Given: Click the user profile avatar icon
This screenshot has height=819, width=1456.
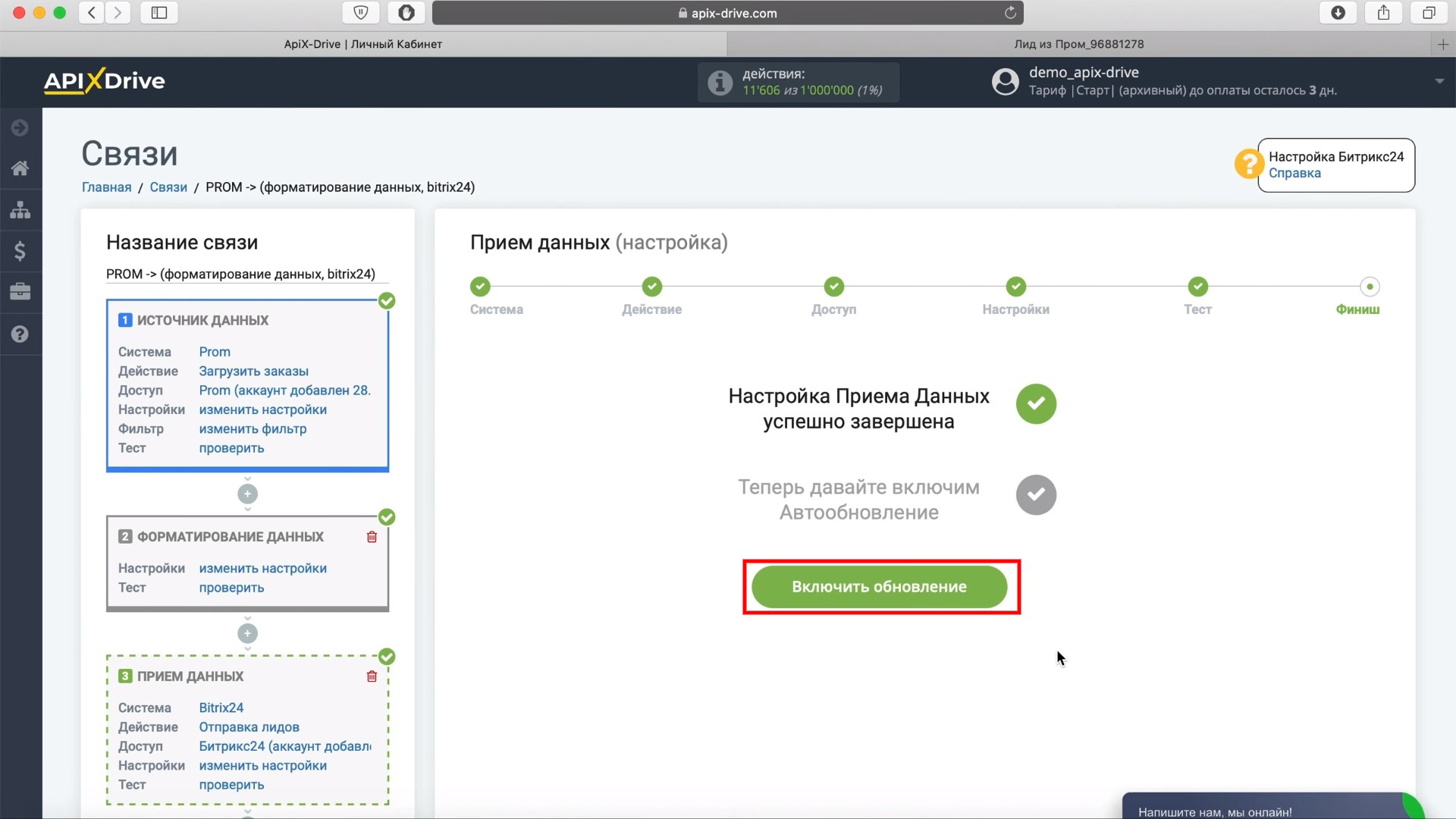Looking at the screenshot, I should coord(1006,82).
